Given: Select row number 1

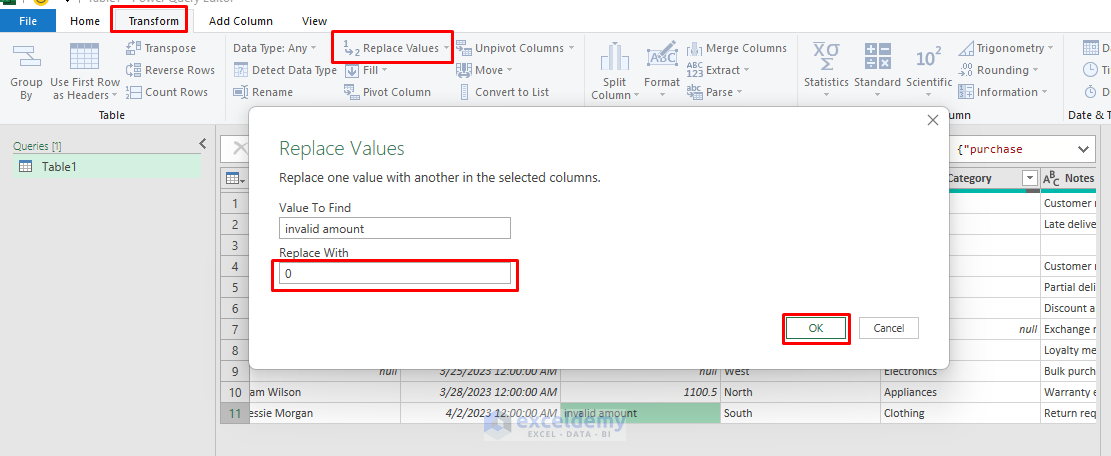Looking at the screenshot, I should click(235, 203).
